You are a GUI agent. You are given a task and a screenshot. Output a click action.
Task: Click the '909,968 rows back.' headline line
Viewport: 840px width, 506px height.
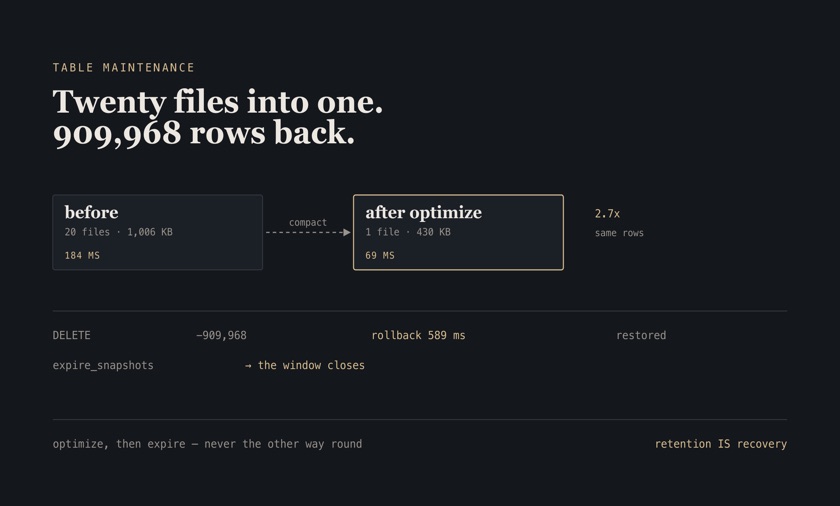pos(204,133)
